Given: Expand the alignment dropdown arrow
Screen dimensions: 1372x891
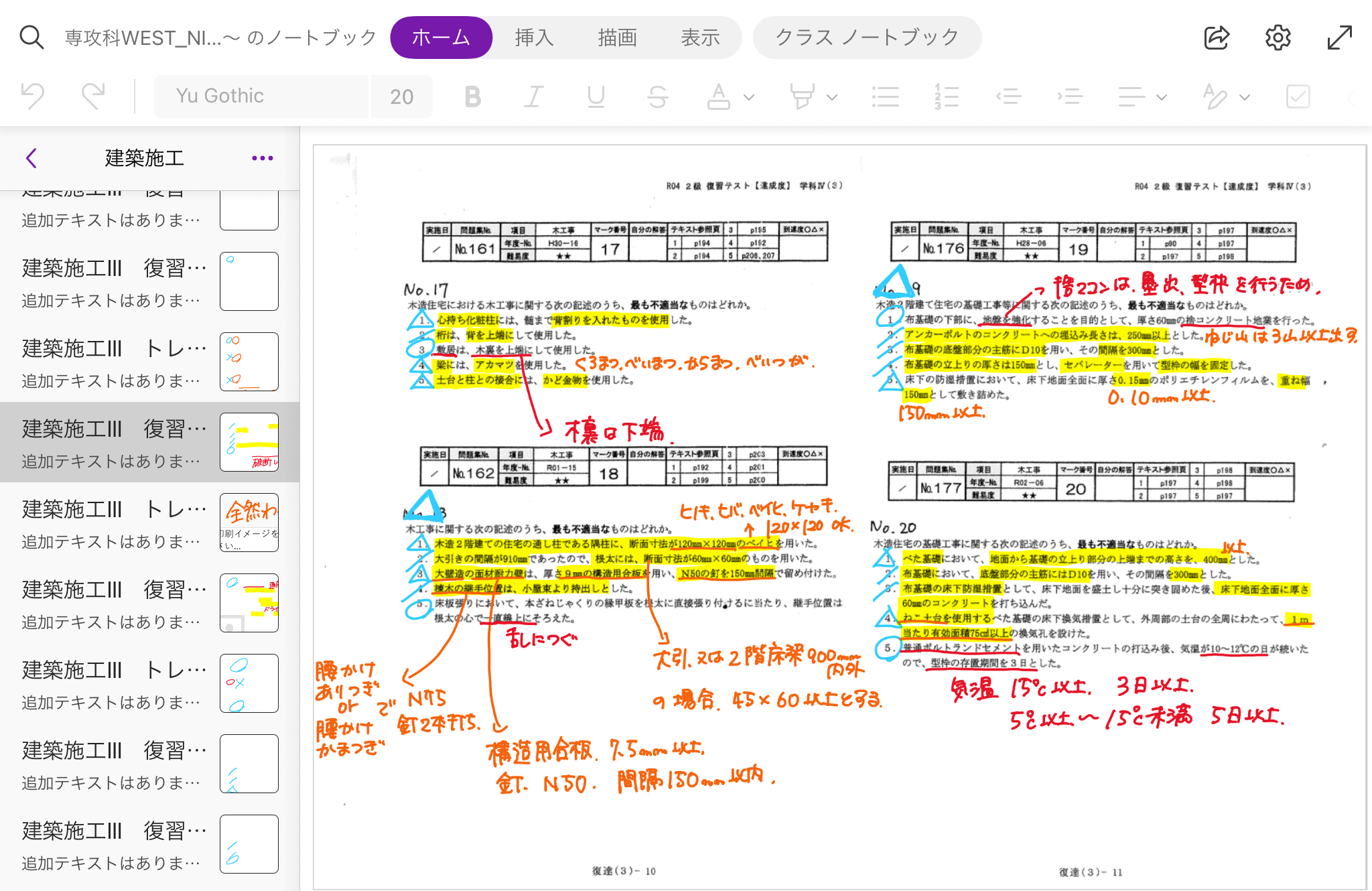Looking at the screenshot, I should pos(1162,98).
